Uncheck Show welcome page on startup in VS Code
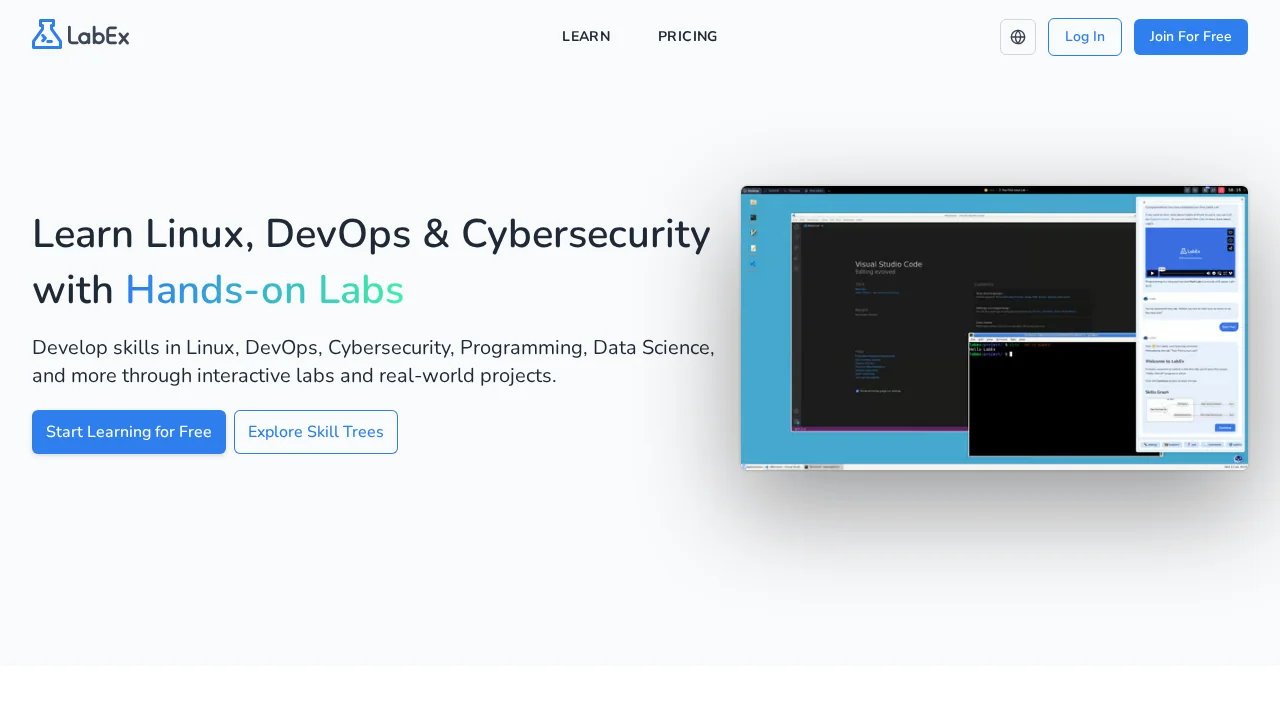The image size is (1280, 720). 857,391
